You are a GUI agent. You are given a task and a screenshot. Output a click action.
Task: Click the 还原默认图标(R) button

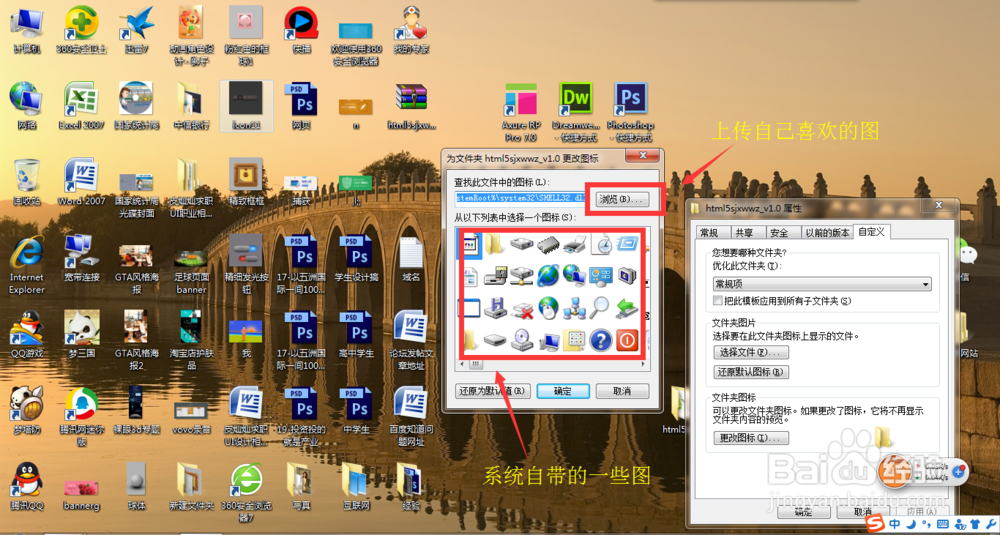pyautogui.click(x=751, y=372)
